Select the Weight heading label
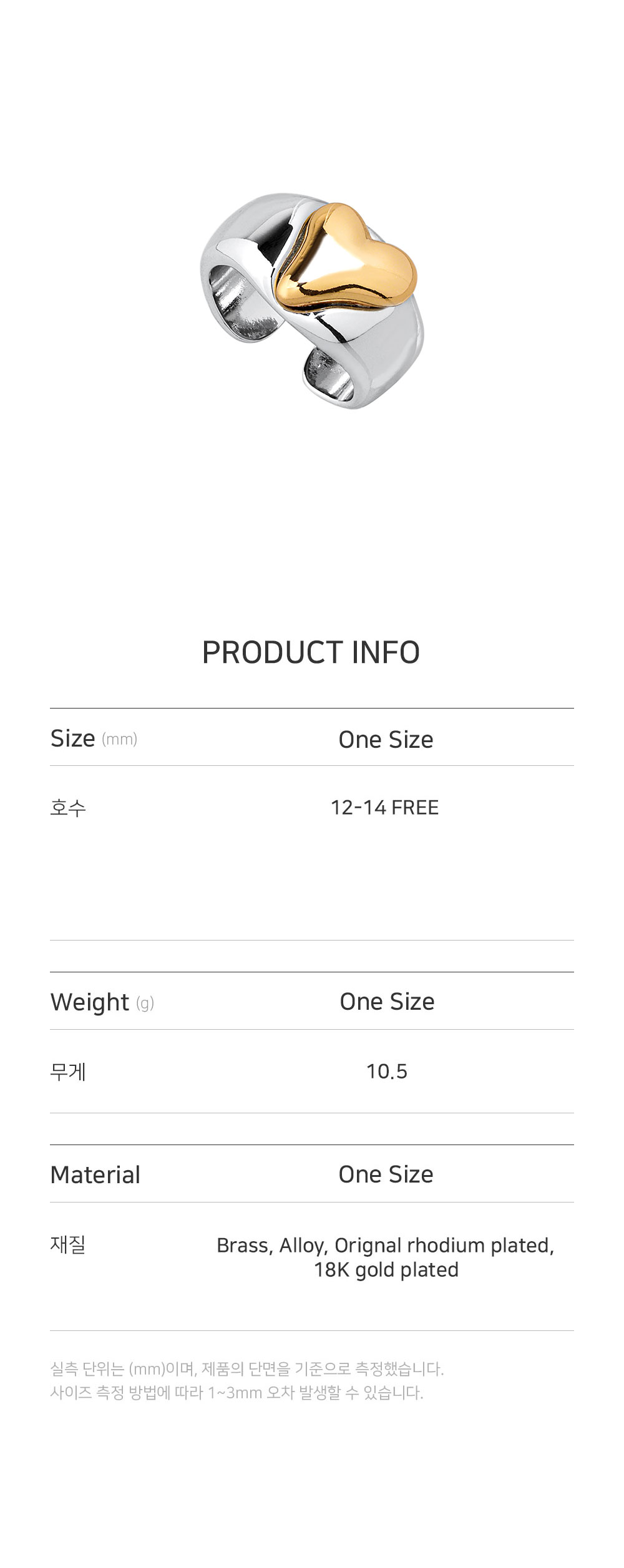This screenshot has height=1568, width=624. (90, 1002)
